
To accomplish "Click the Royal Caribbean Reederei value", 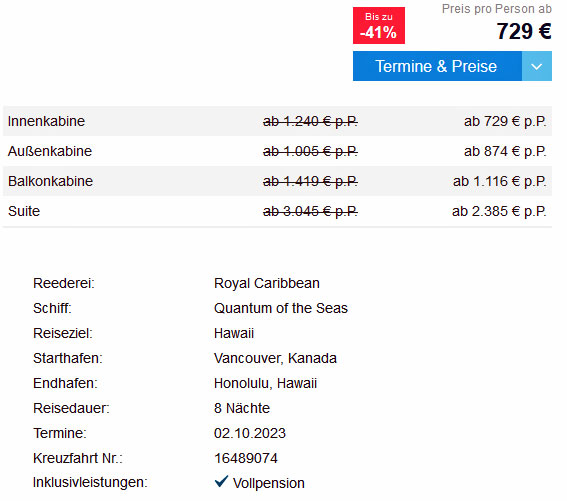I will point(267,283).
